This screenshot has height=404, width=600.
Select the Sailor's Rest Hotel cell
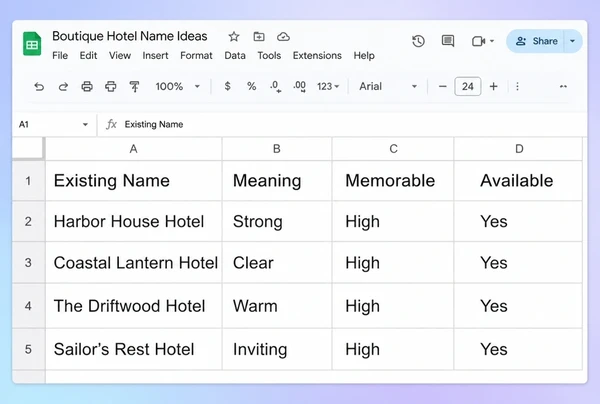click(x=134, y=349)
